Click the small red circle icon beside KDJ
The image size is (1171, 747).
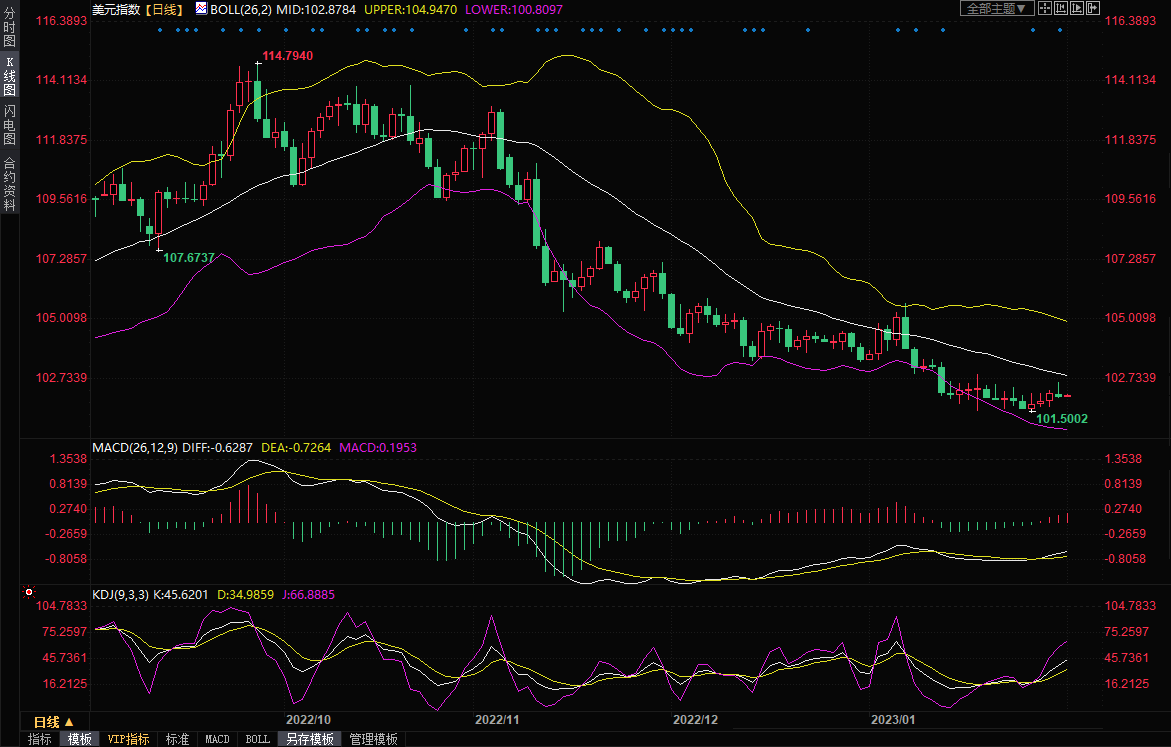pyautogui.click(x=29, y=594)
